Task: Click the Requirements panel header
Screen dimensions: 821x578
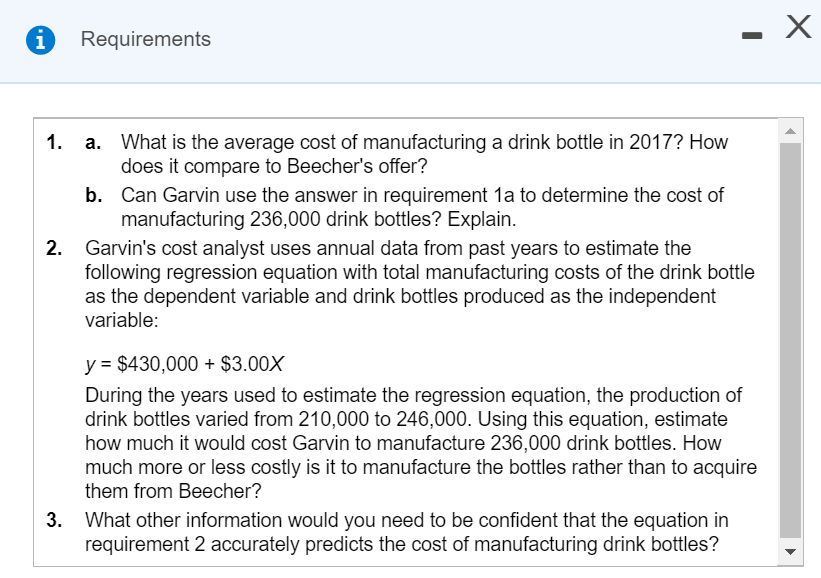Action: pyautogui.click(x=400, y=39)
